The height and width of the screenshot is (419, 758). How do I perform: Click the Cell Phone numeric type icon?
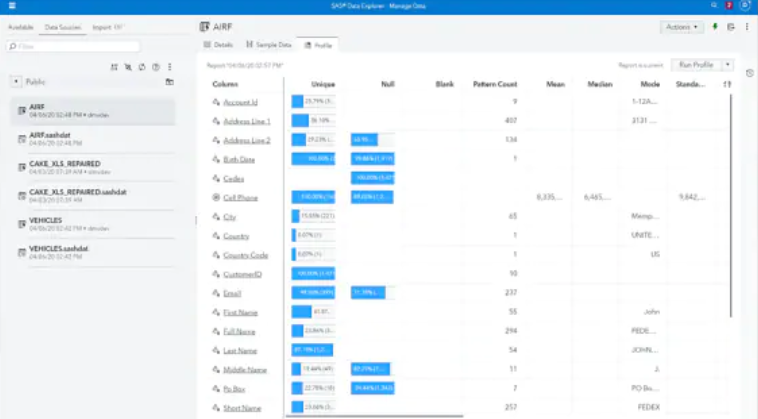tap(216, 197)
